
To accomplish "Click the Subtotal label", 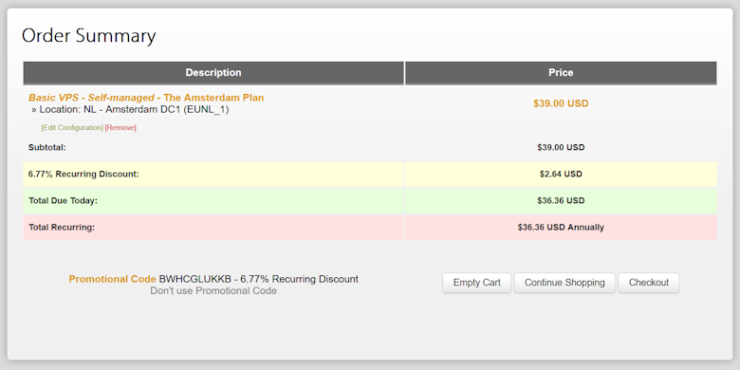I will point(47,147).
